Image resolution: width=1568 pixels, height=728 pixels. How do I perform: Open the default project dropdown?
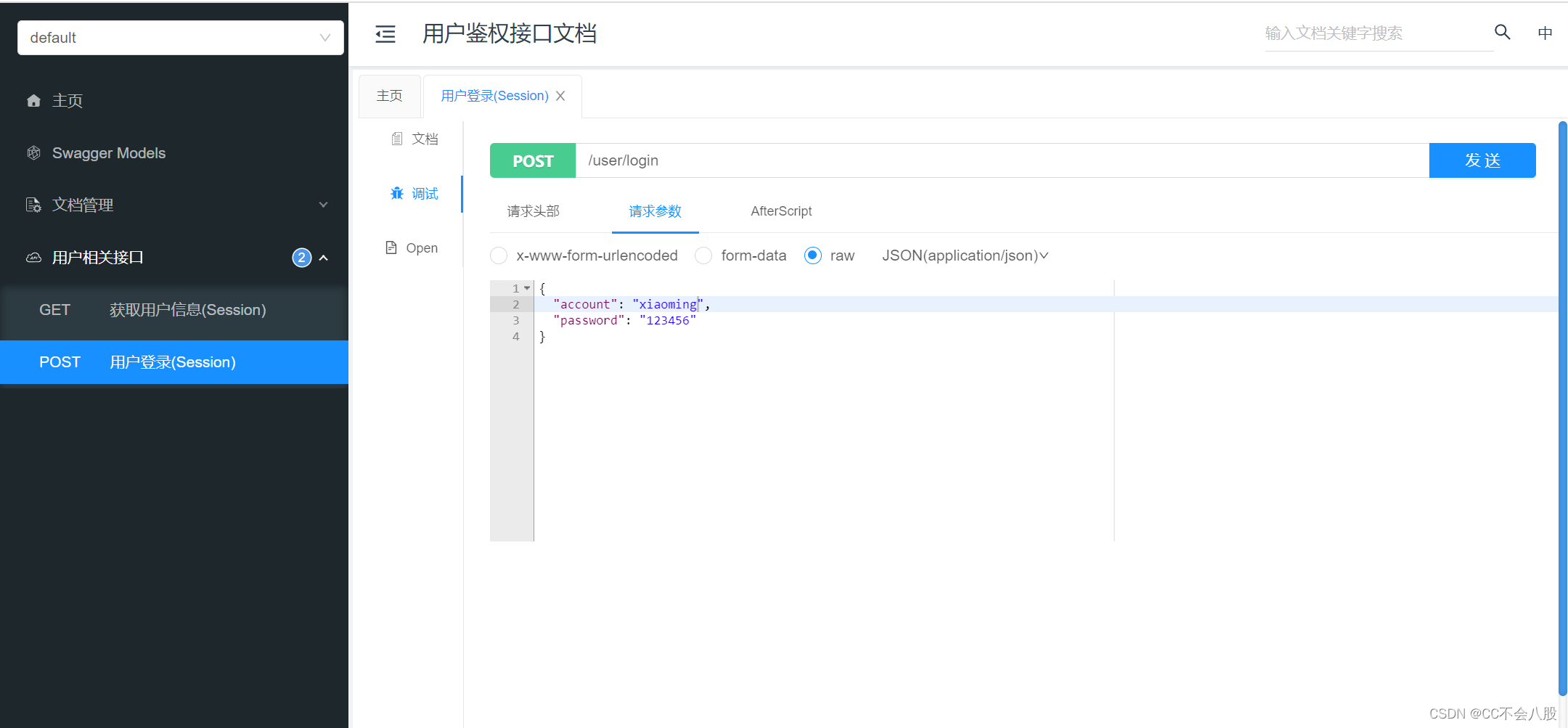click(179, 38)
